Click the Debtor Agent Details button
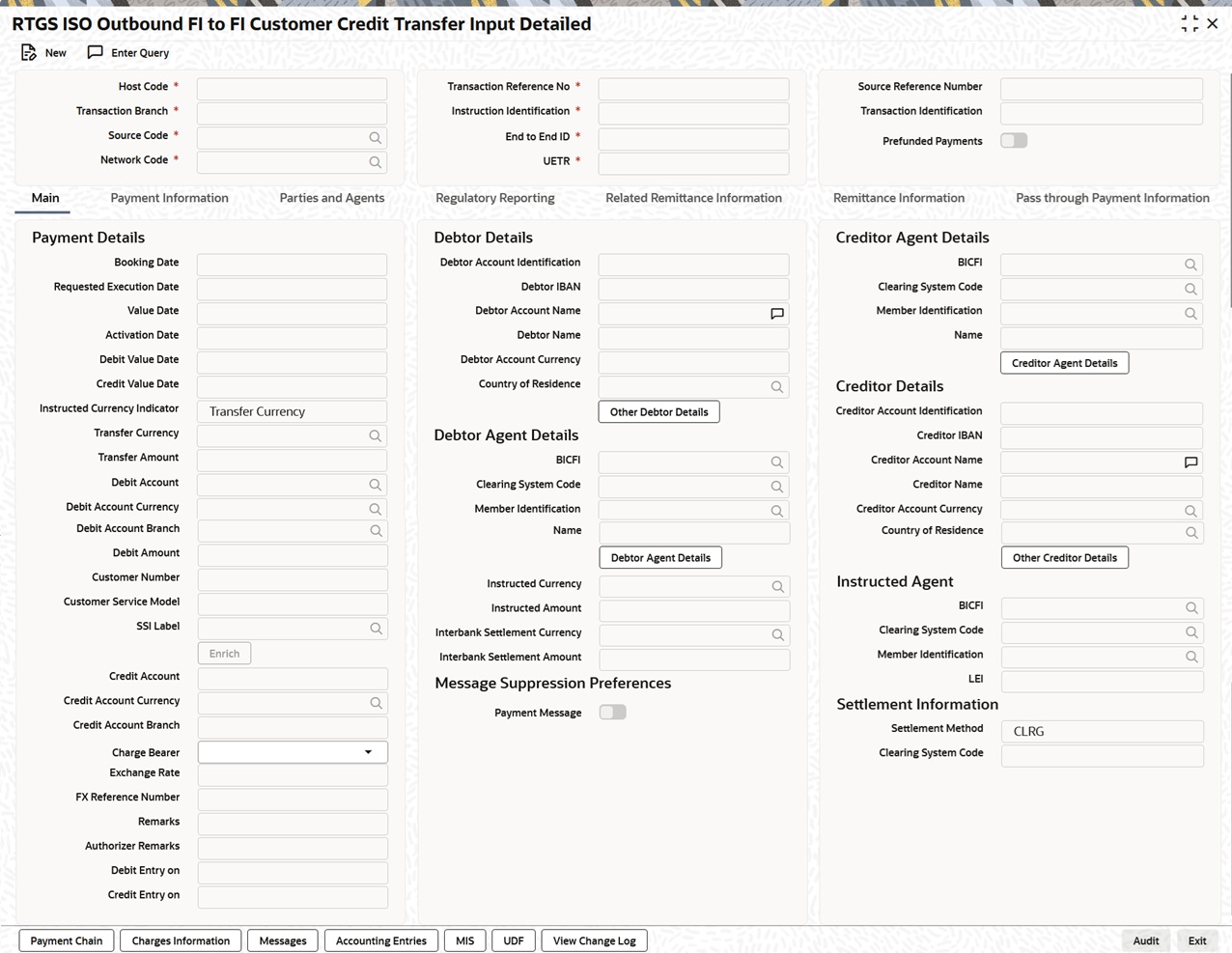This screenshot has height=953, width=1232. click(x=660, y=558)
